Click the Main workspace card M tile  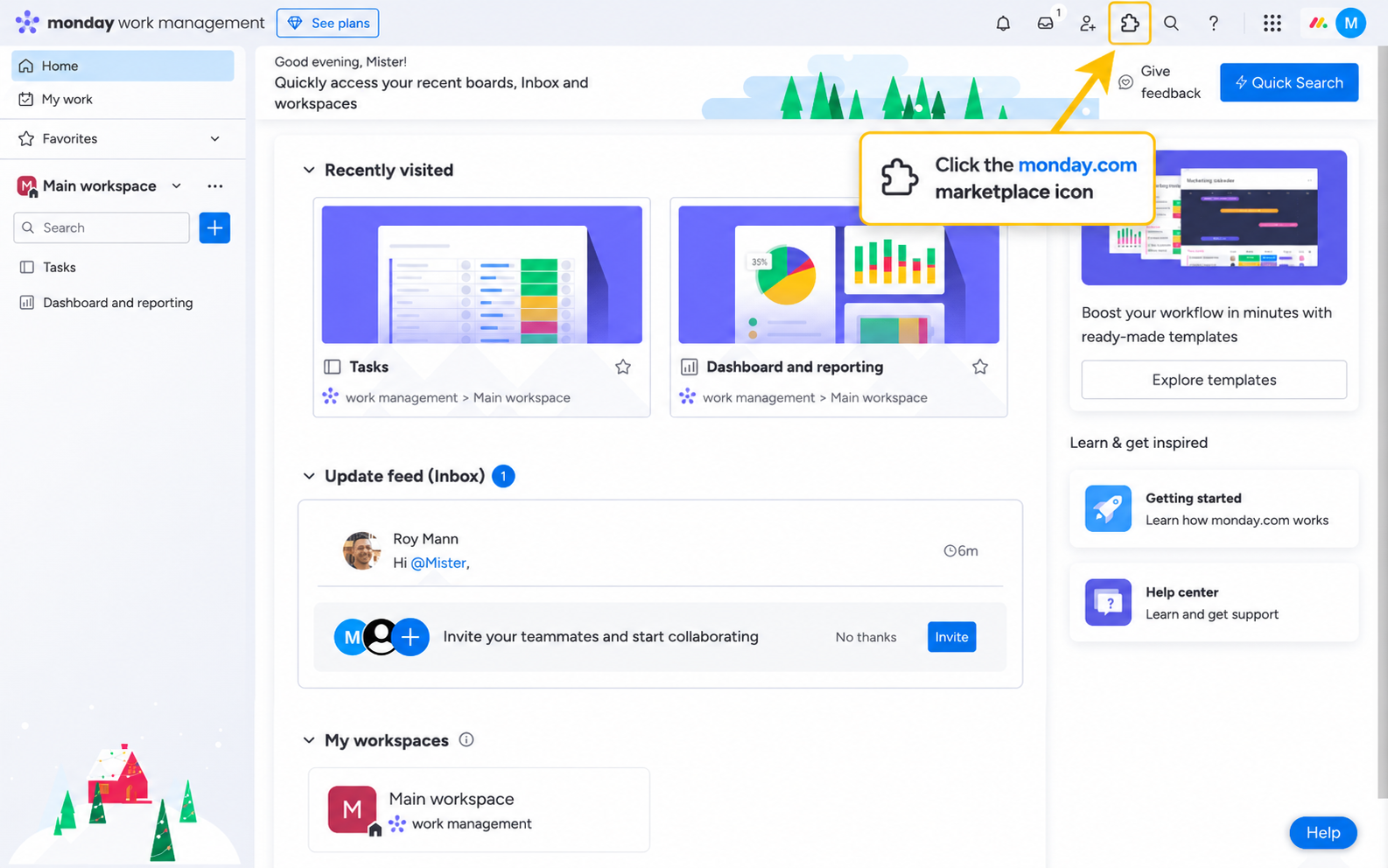point(353,809)
